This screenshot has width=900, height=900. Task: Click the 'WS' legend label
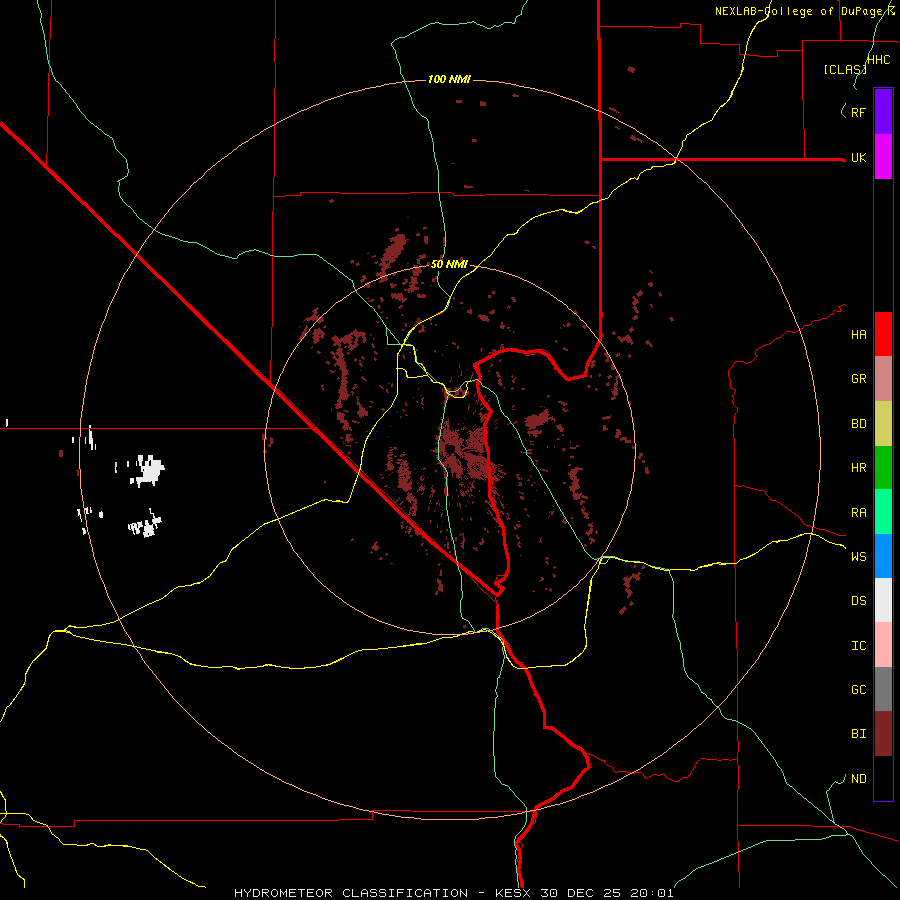point(858,557)
